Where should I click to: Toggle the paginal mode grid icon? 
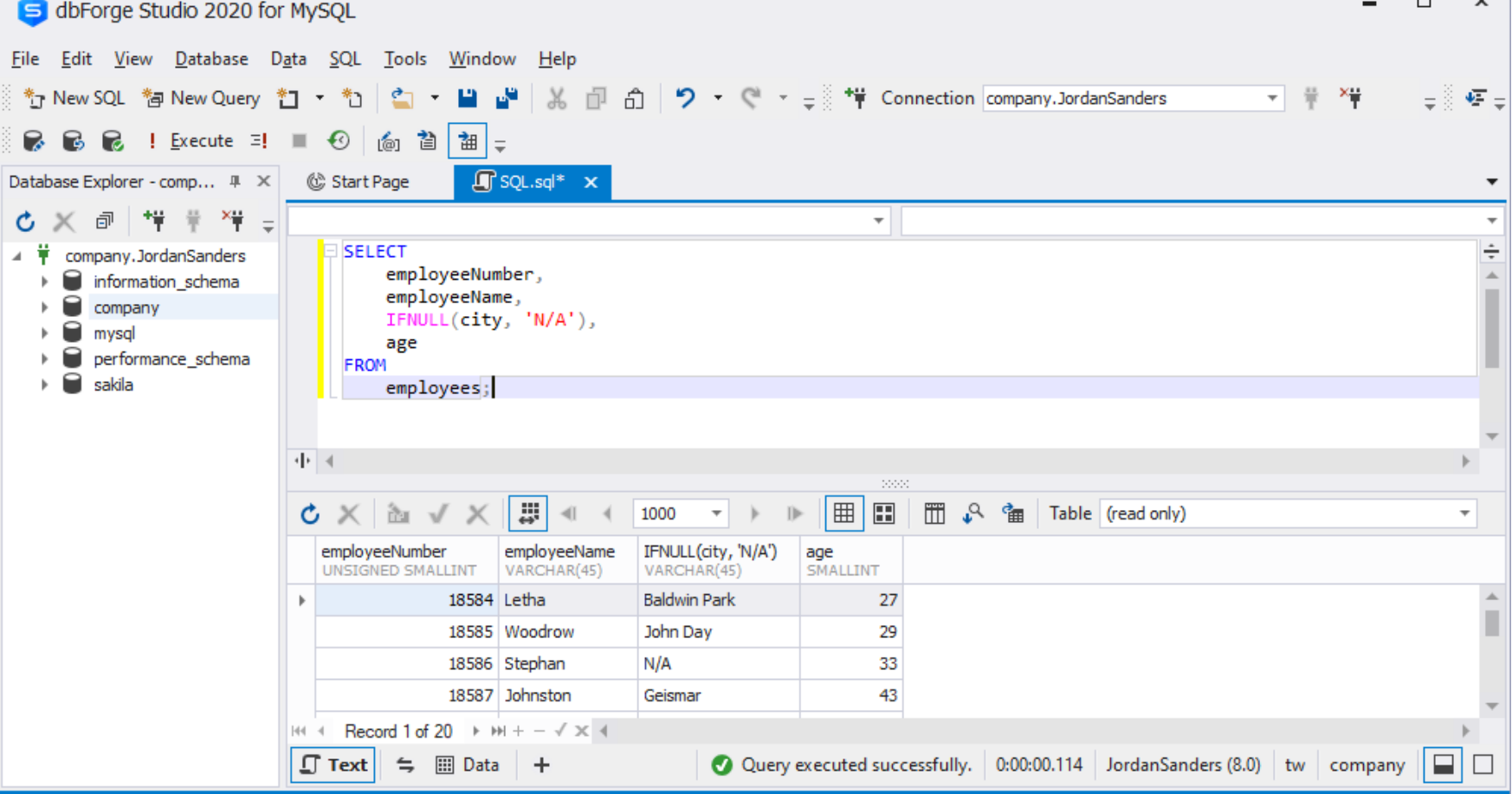(x=528, y=514)
